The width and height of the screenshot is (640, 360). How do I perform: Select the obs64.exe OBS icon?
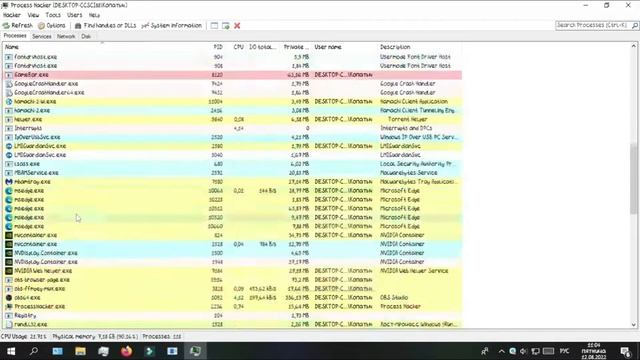(x=9, y=298)
